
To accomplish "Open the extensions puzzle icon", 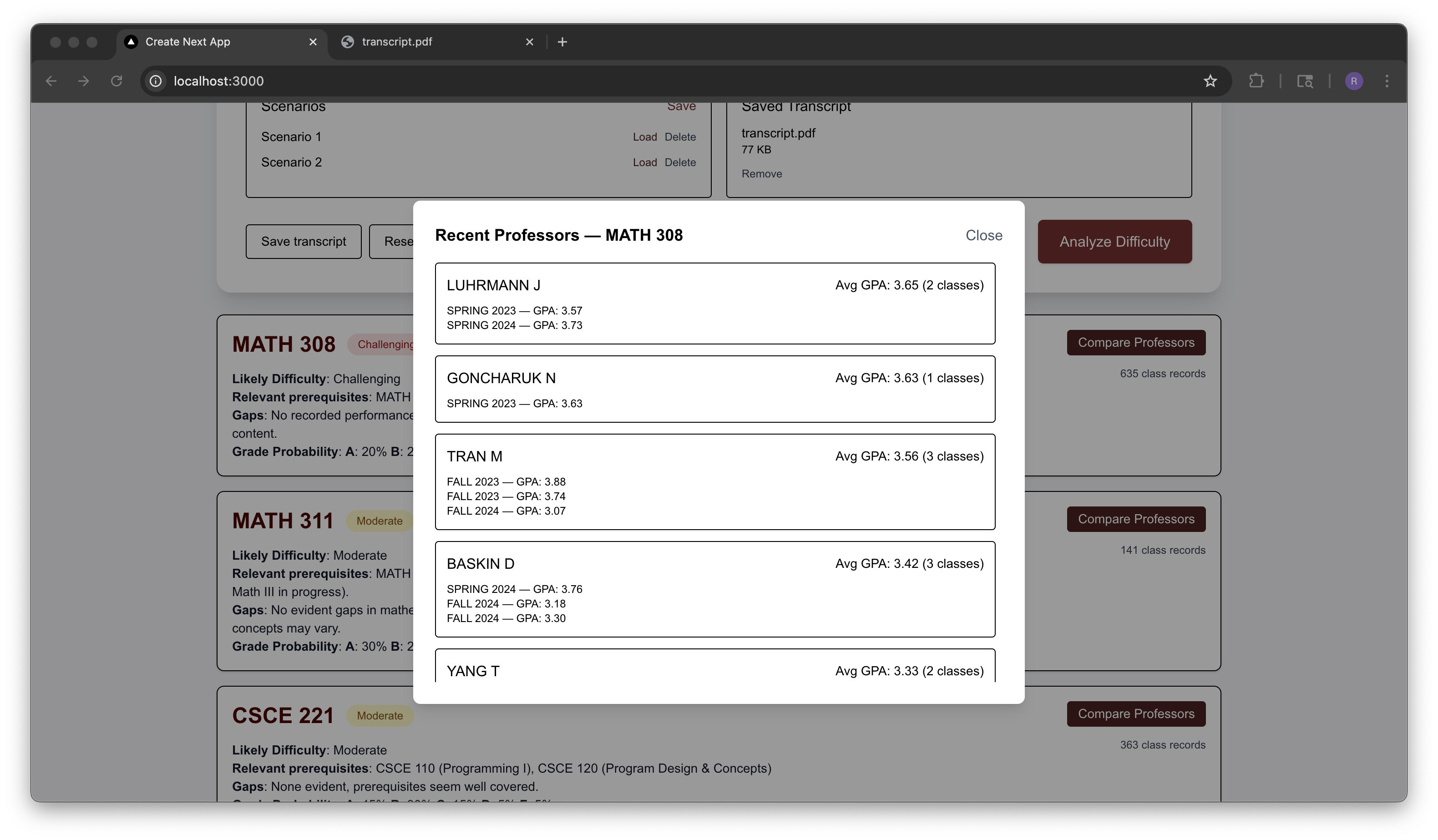I will (1256, 81).
